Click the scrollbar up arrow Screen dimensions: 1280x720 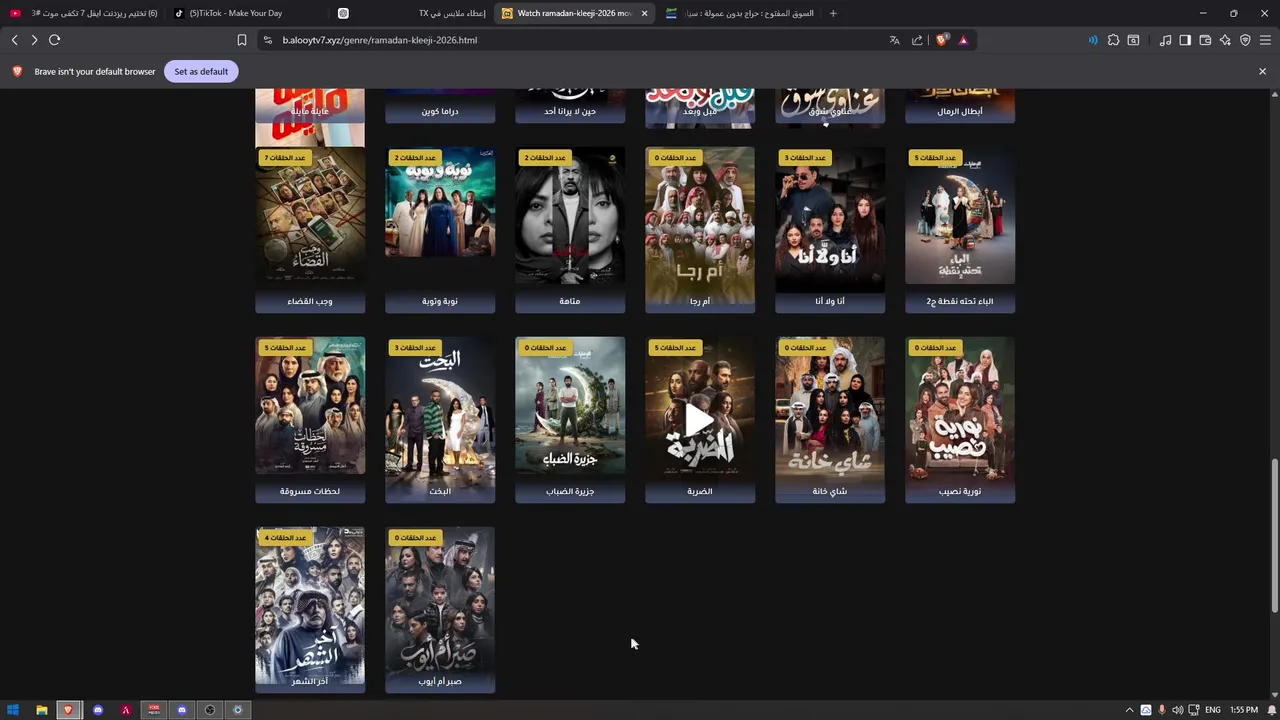tap(1274, 95)
